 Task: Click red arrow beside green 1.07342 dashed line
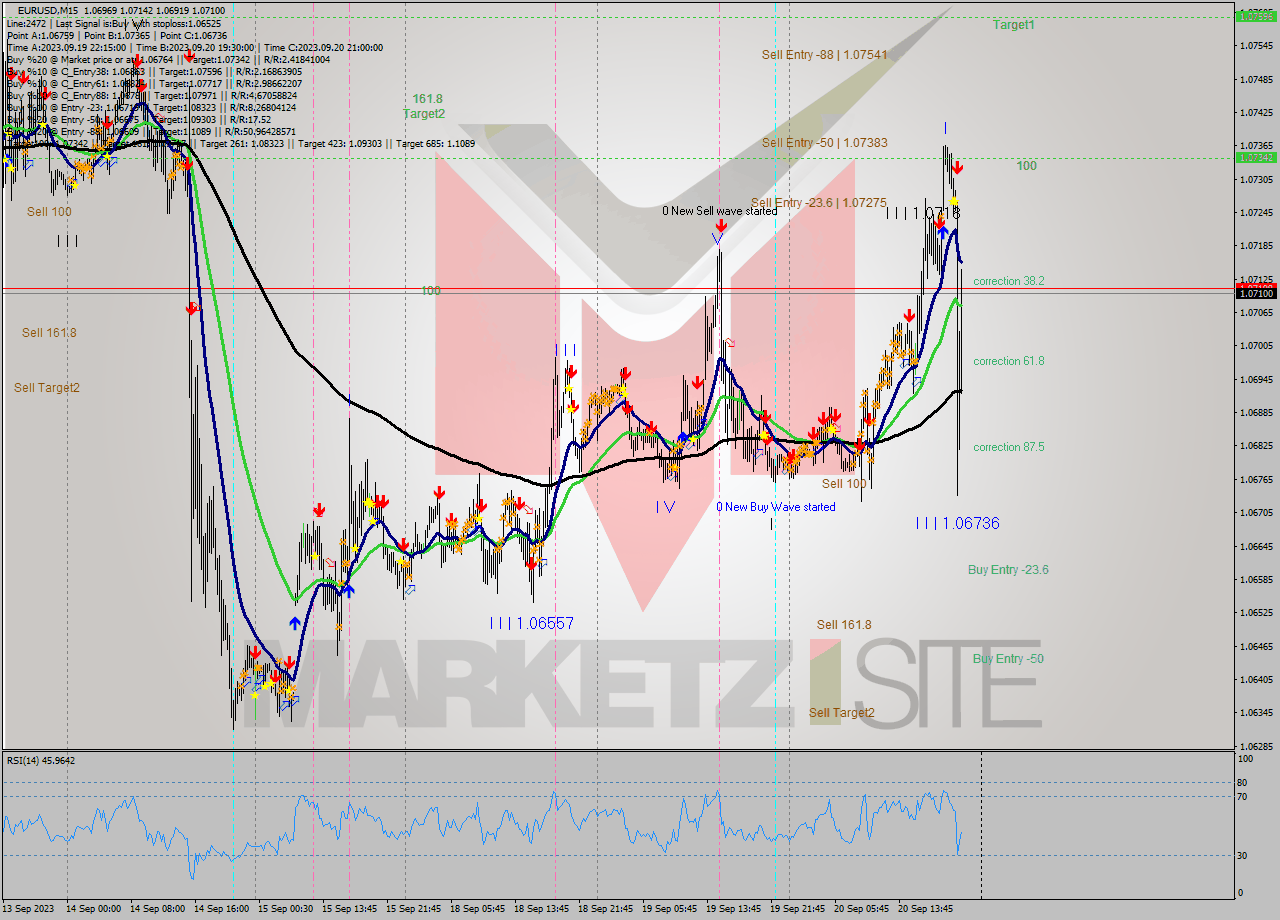click(957, 168)
